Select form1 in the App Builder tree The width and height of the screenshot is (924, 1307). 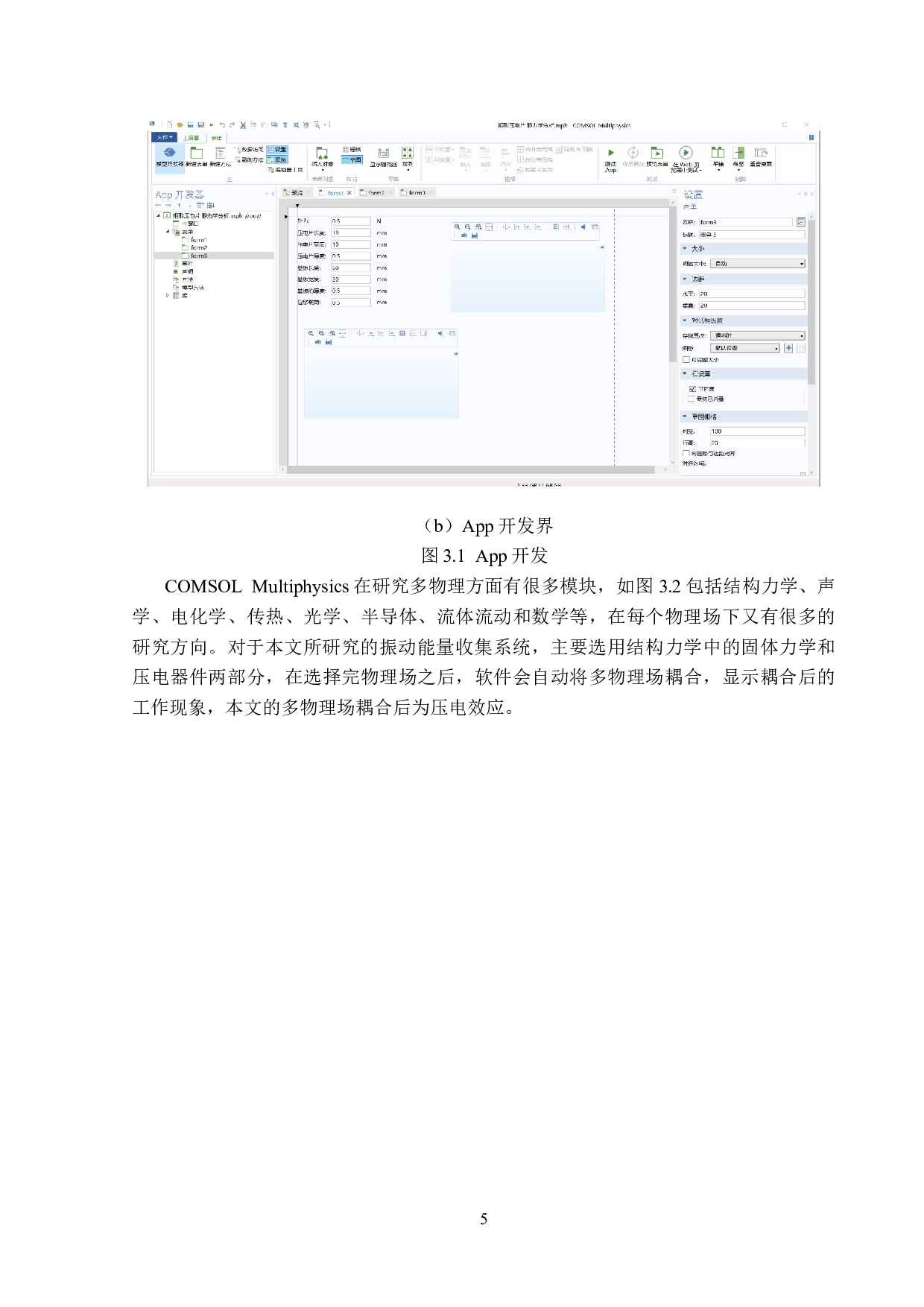197,240
